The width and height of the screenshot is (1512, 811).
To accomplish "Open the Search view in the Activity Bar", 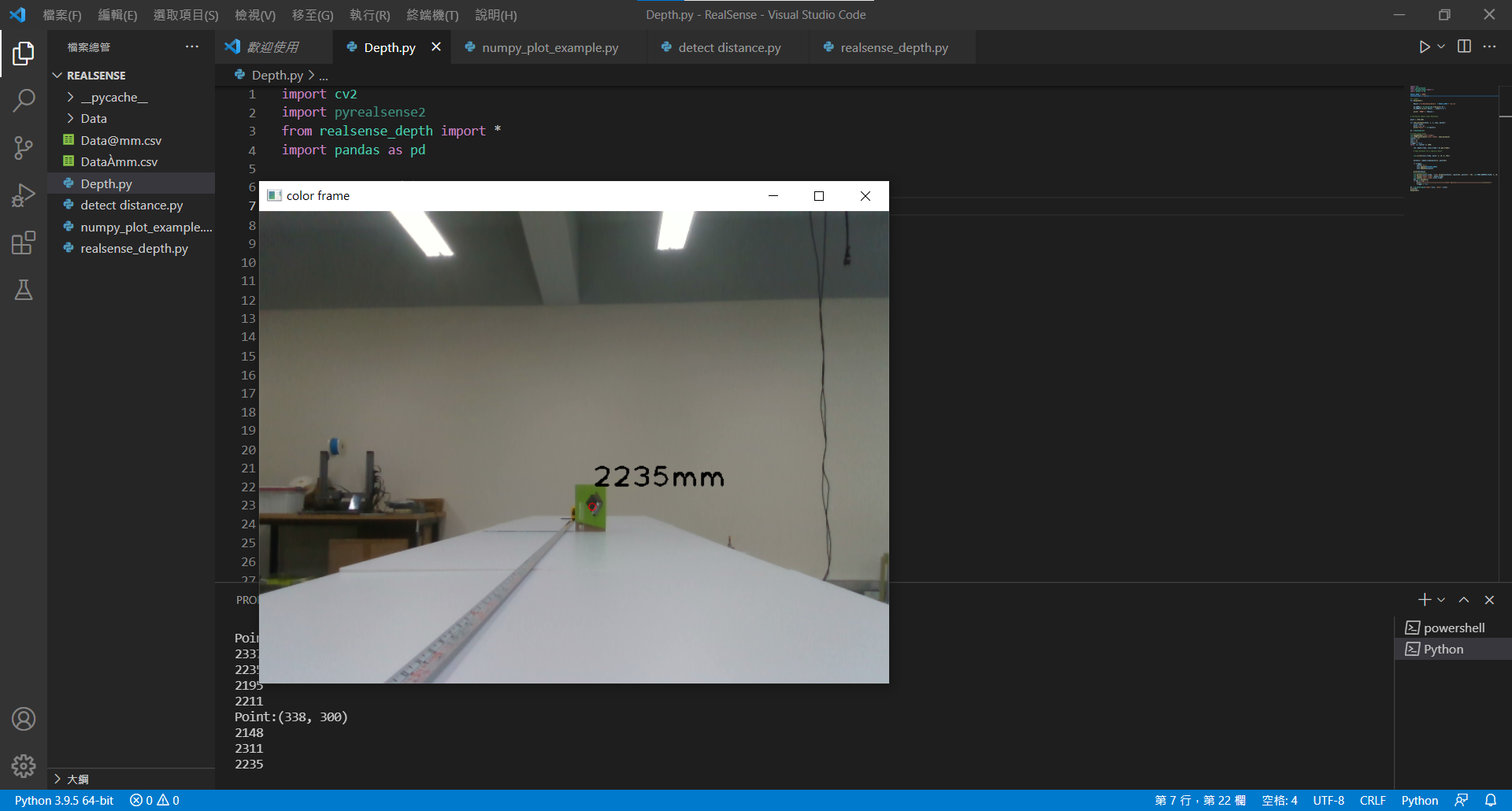I will [24, 101].
